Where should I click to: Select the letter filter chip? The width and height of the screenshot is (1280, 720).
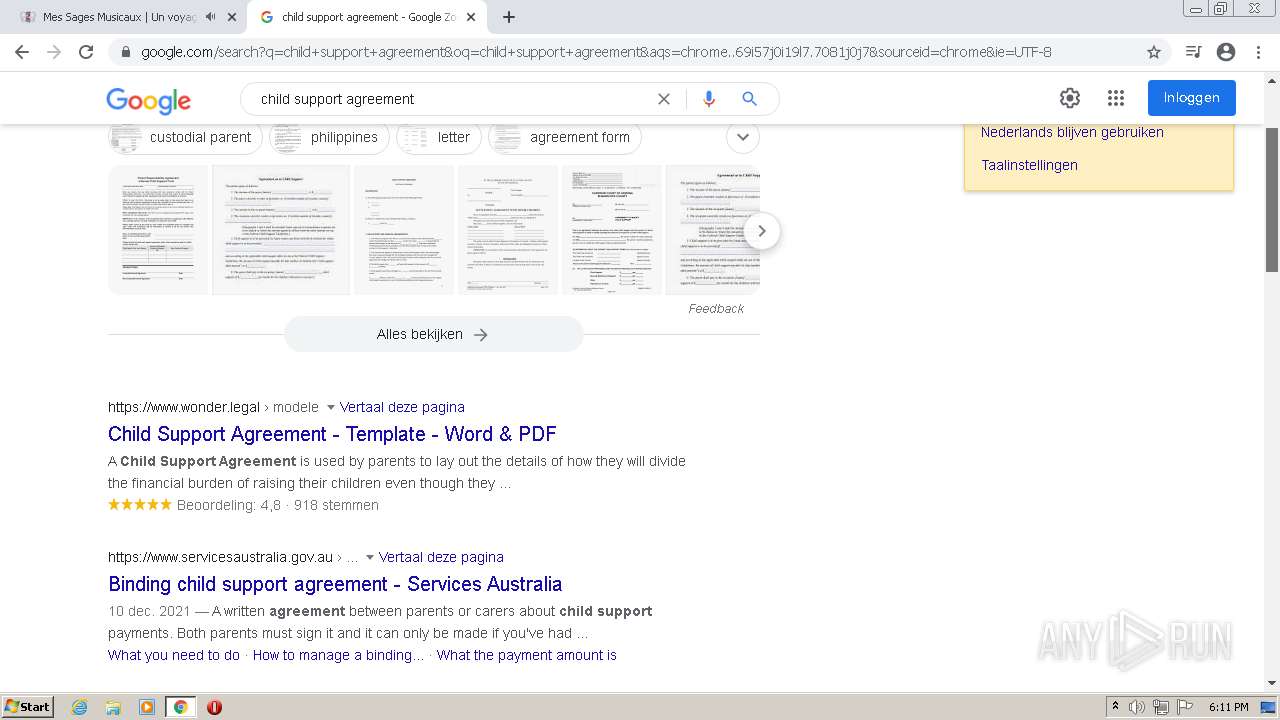[438, 137]
